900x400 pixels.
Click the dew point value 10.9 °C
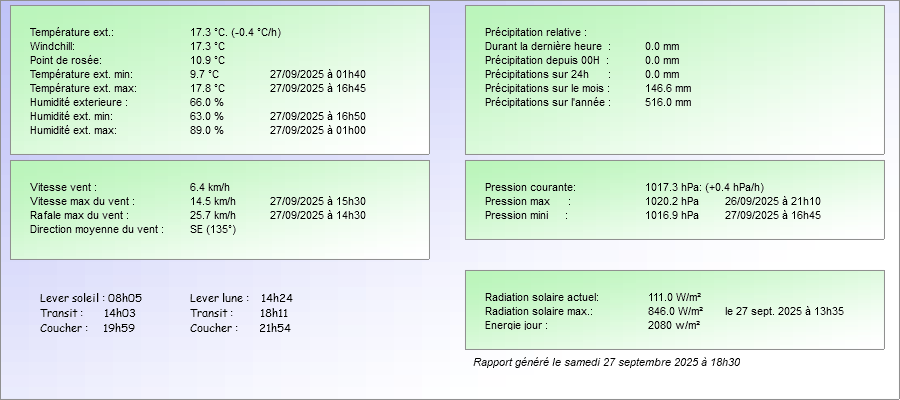207,60
